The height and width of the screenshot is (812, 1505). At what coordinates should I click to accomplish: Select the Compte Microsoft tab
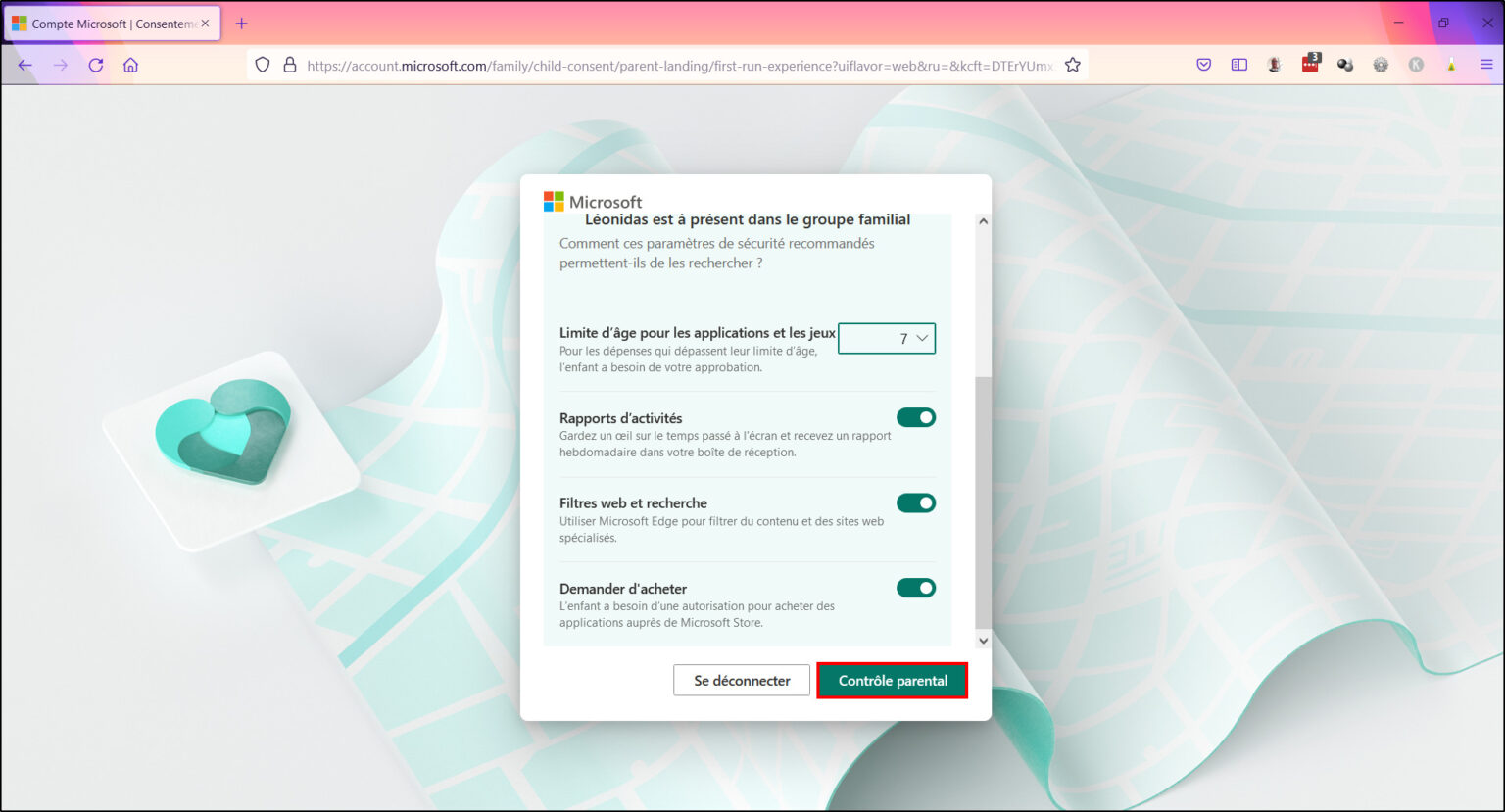coord(112,24)
